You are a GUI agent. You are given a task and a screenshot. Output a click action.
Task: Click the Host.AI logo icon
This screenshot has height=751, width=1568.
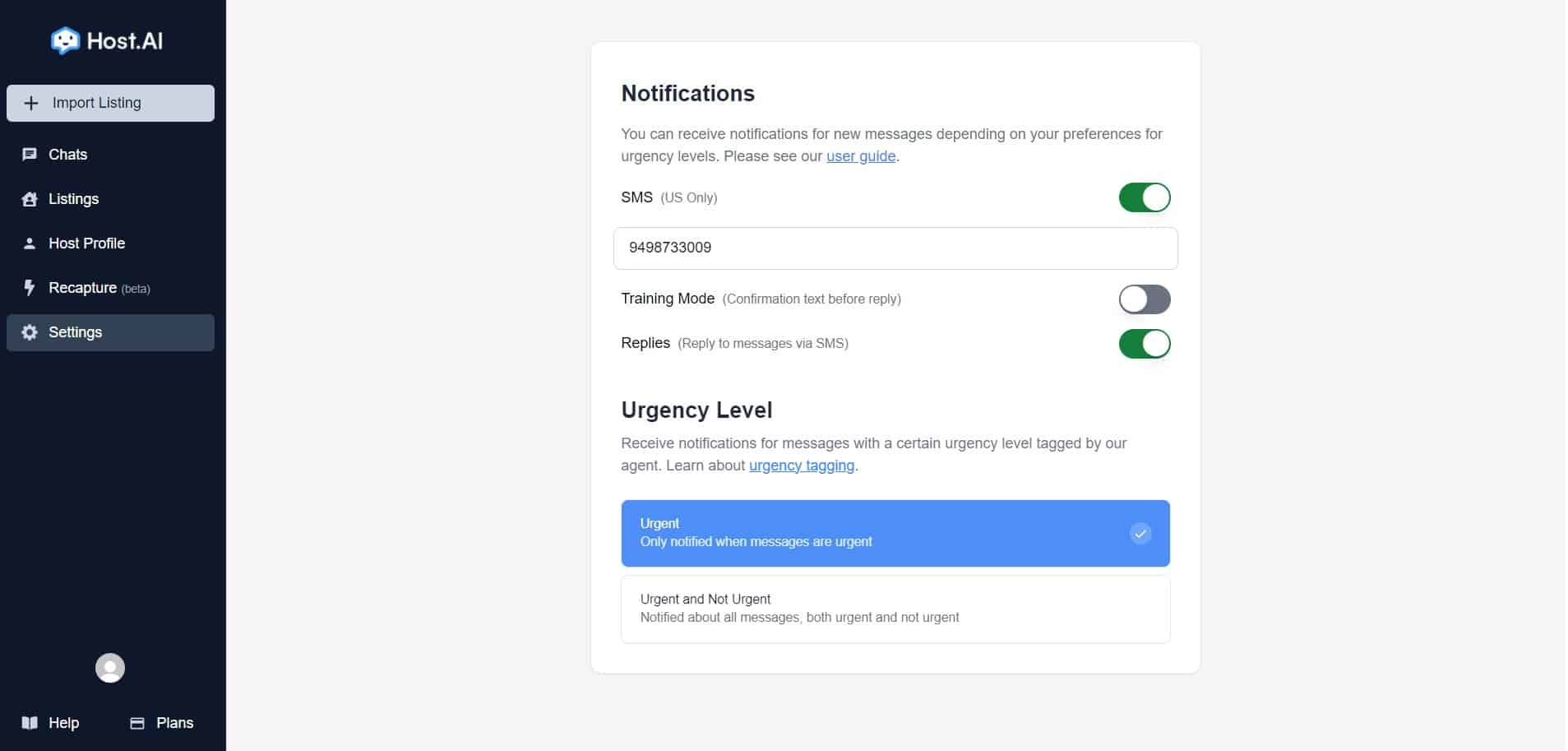pos(65,40)
